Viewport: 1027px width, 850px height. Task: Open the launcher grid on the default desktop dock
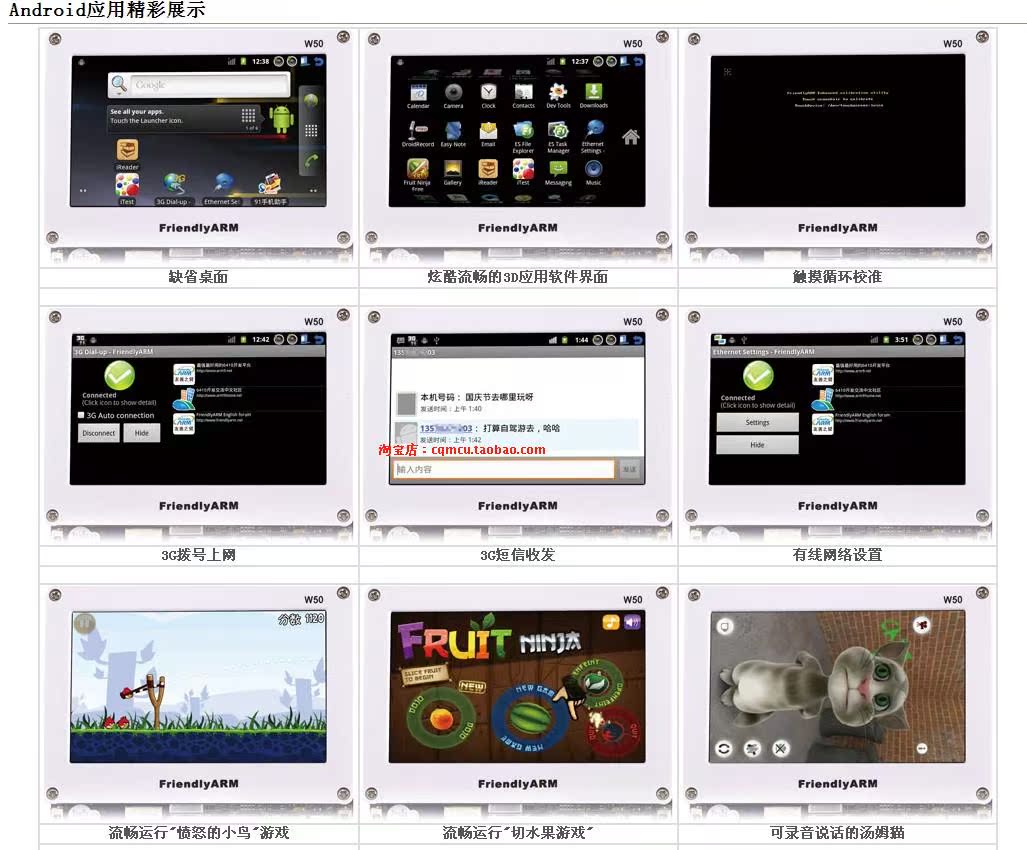click(x=311, y=130)
